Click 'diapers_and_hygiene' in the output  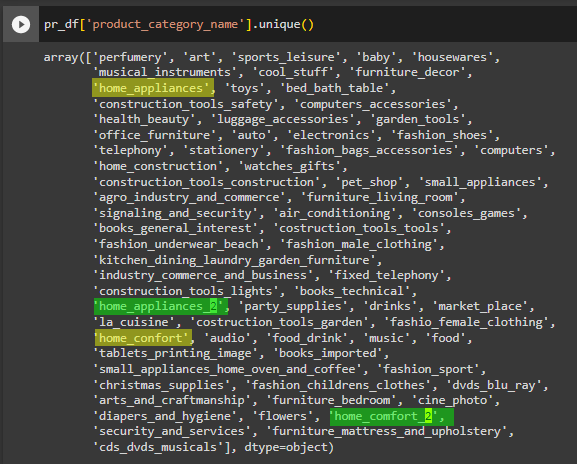[165, 417]
